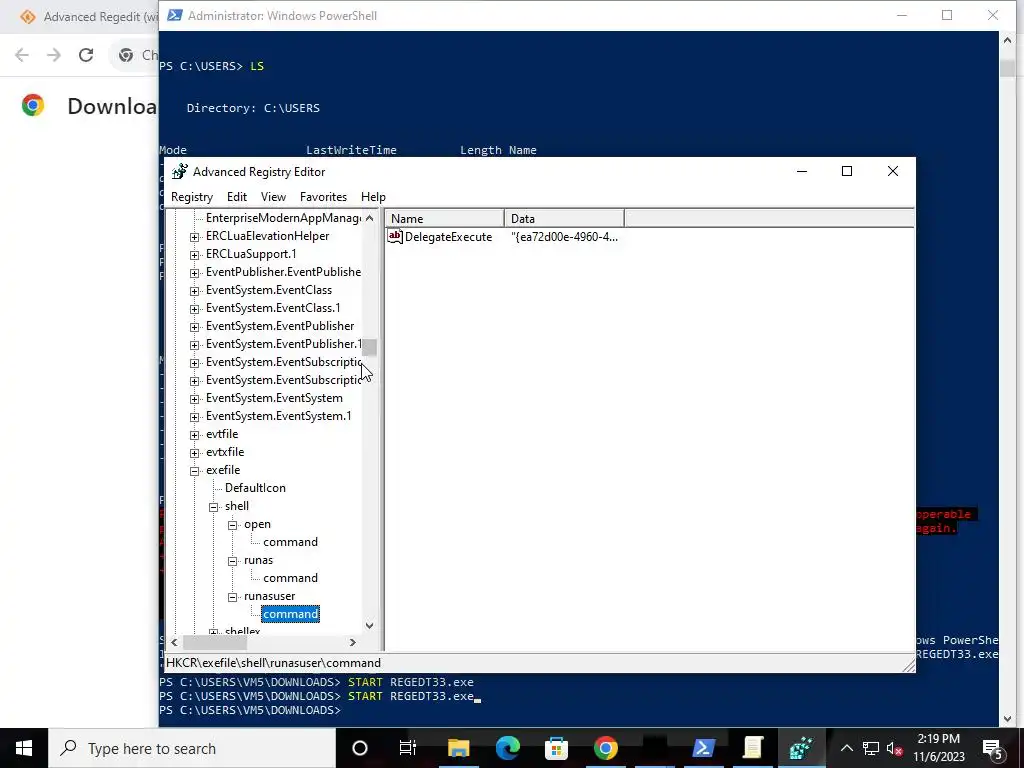Image resolution: width=1024 pixels, height=768 pixels.
Task: Click the PowerShell scroll down arrow
Action: coord(1006,719)
